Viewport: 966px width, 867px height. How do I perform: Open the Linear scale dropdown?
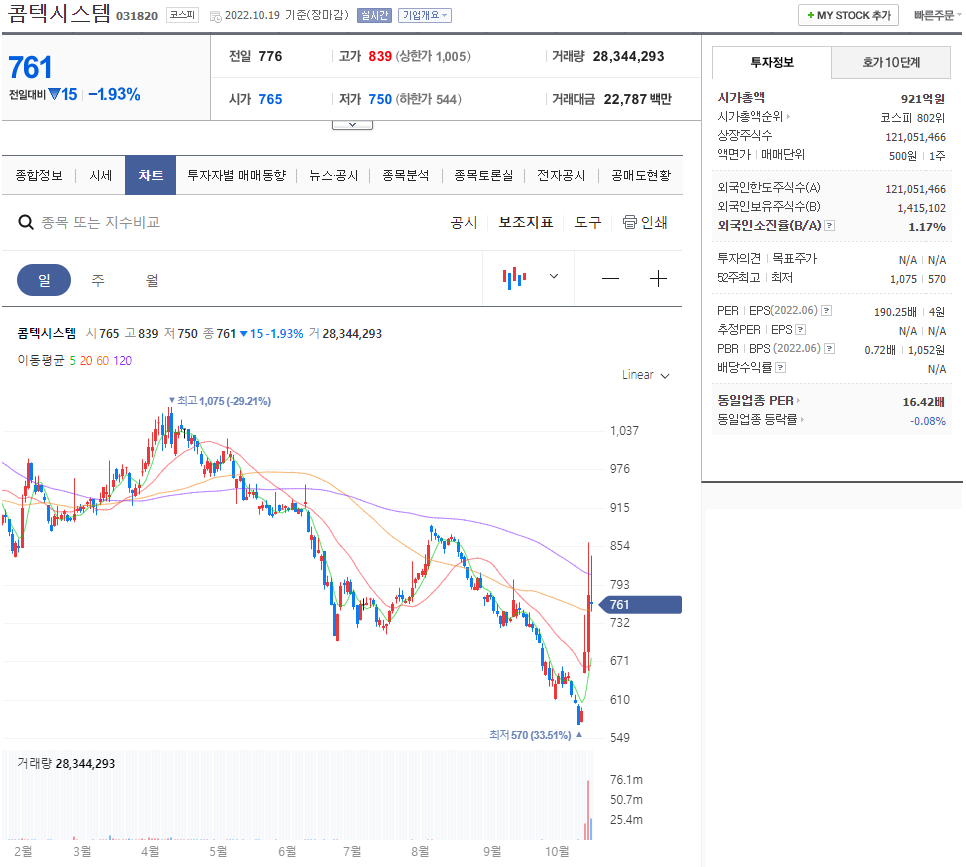(x=645, y=375)
